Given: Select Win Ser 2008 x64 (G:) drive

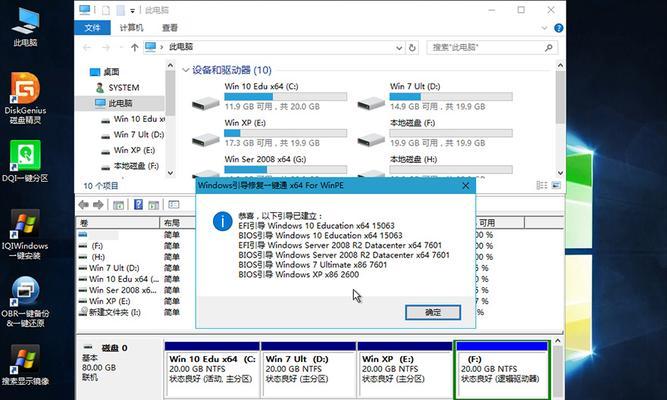Looking at the screenshot, I should [265, 159].
